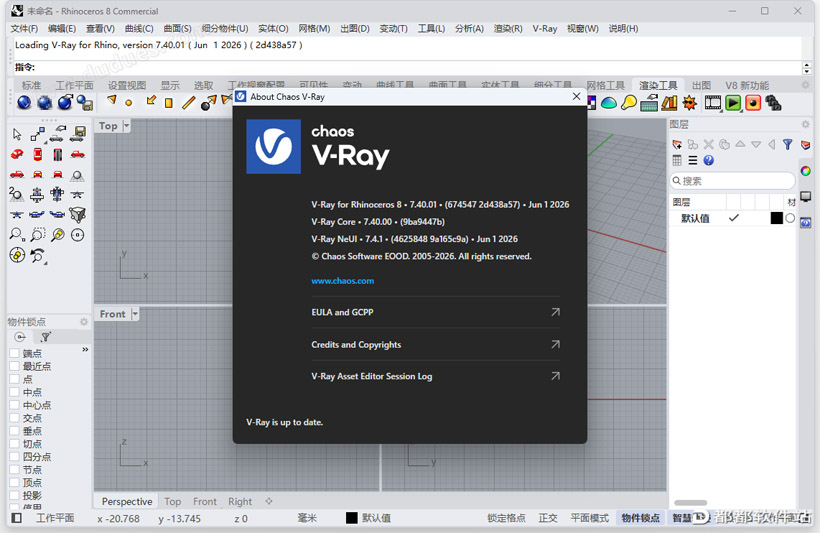Click the black color swatch of 默认值 layer
Viewport: 820px width, 533px height.
click(x=777, y=218)
